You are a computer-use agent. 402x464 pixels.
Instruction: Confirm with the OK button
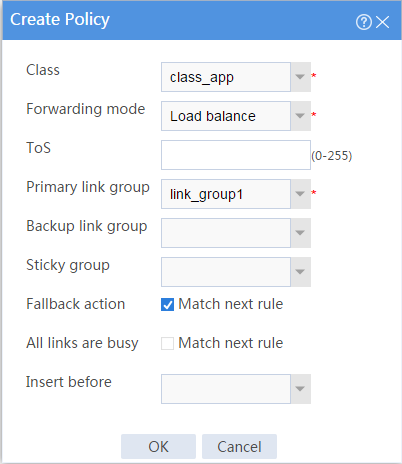point(158,447)
